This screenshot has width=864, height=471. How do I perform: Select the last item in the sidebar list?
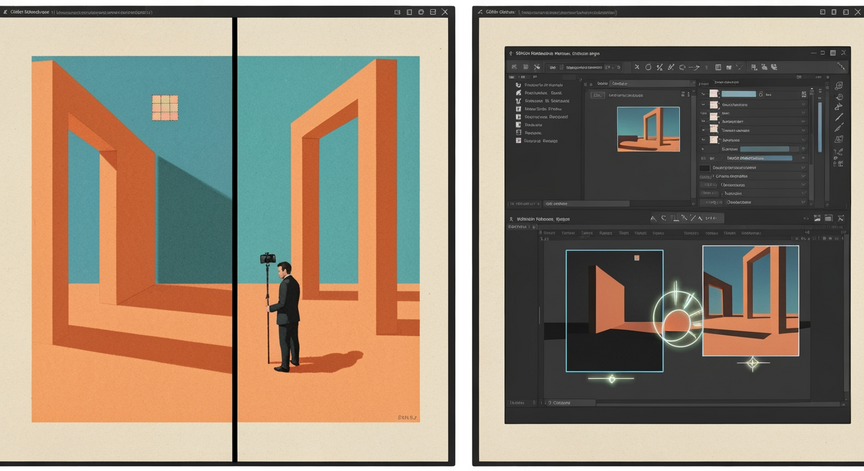(537, 141)
